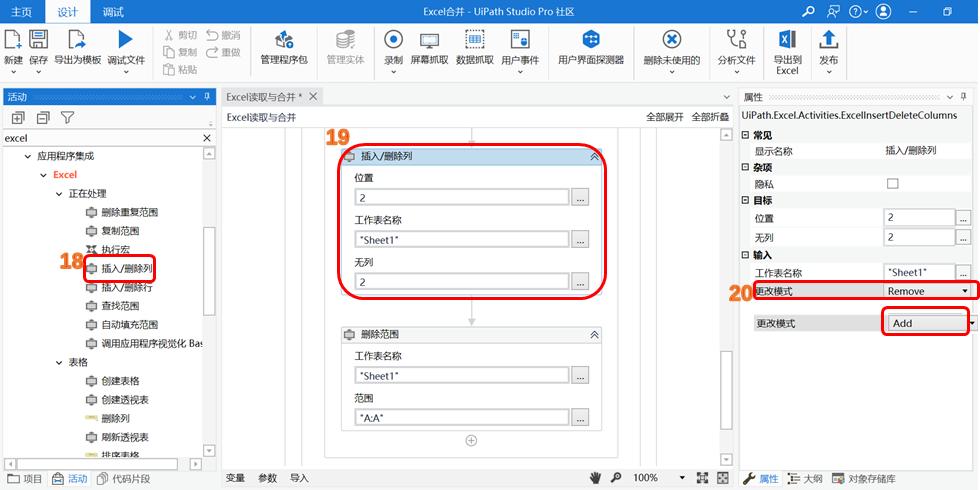The height and width of the screenshot is (490, 980).
Task: Click 删除未使用的 (Remove Unused) icon
Action: [672, 40]
